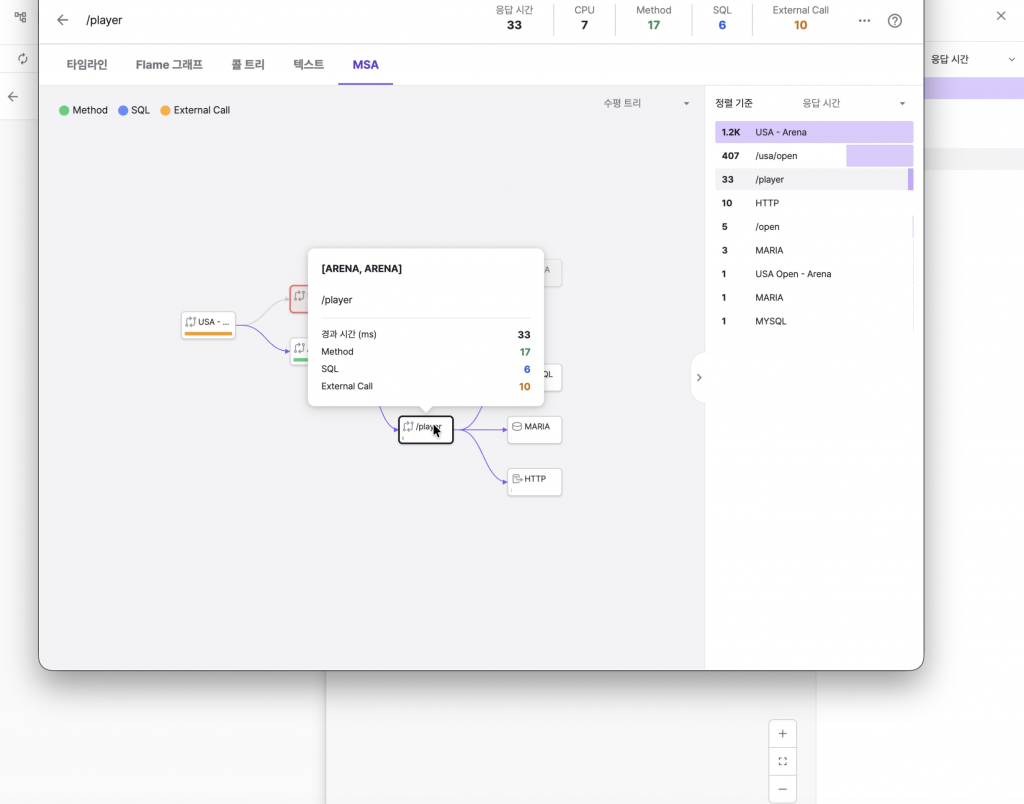Click the back arrow next to /player
The height and width of the screenshot is (804, 1024).
click(x=63, y=20)
